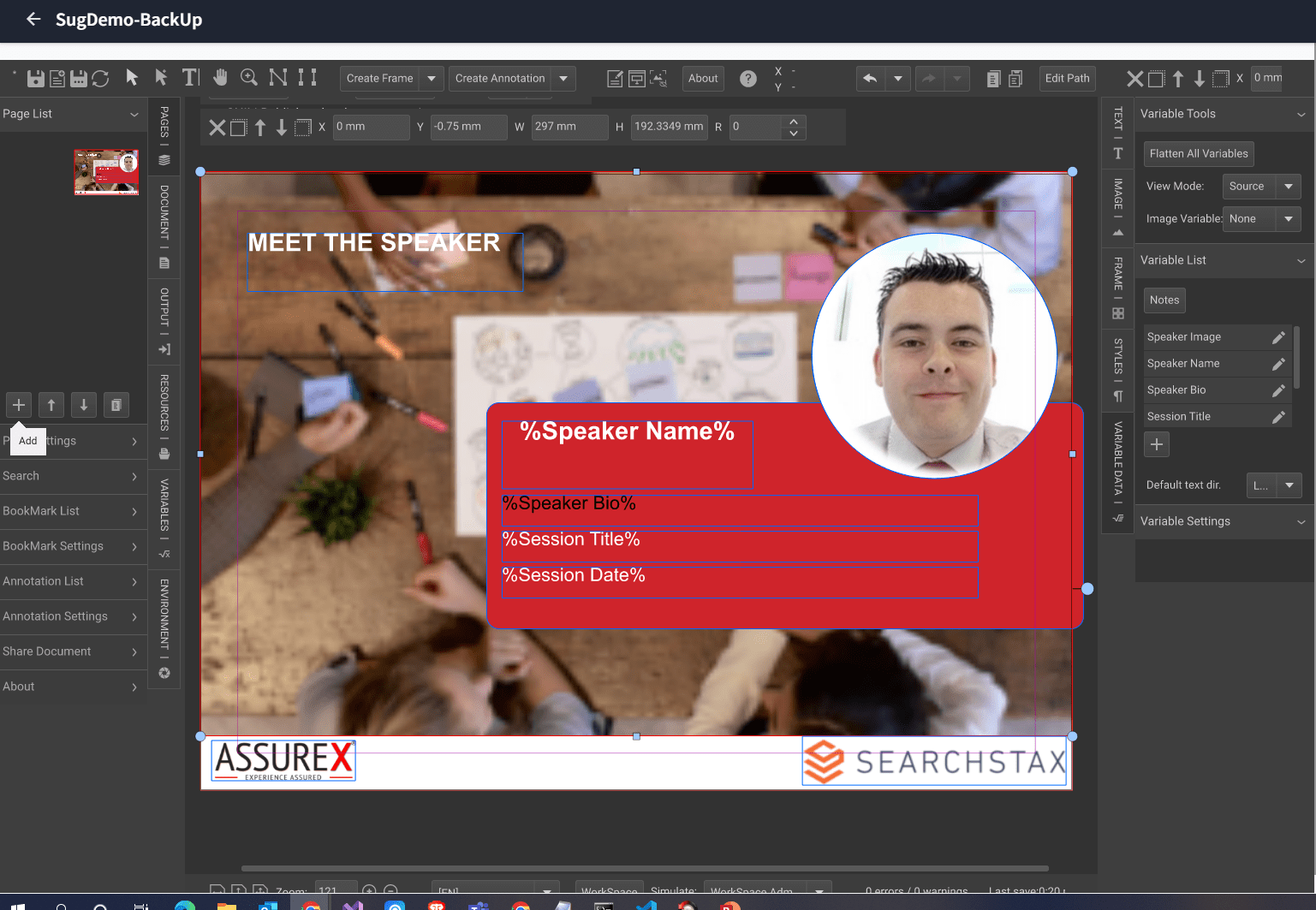Delete page using the trash icon

coord(116,405)
